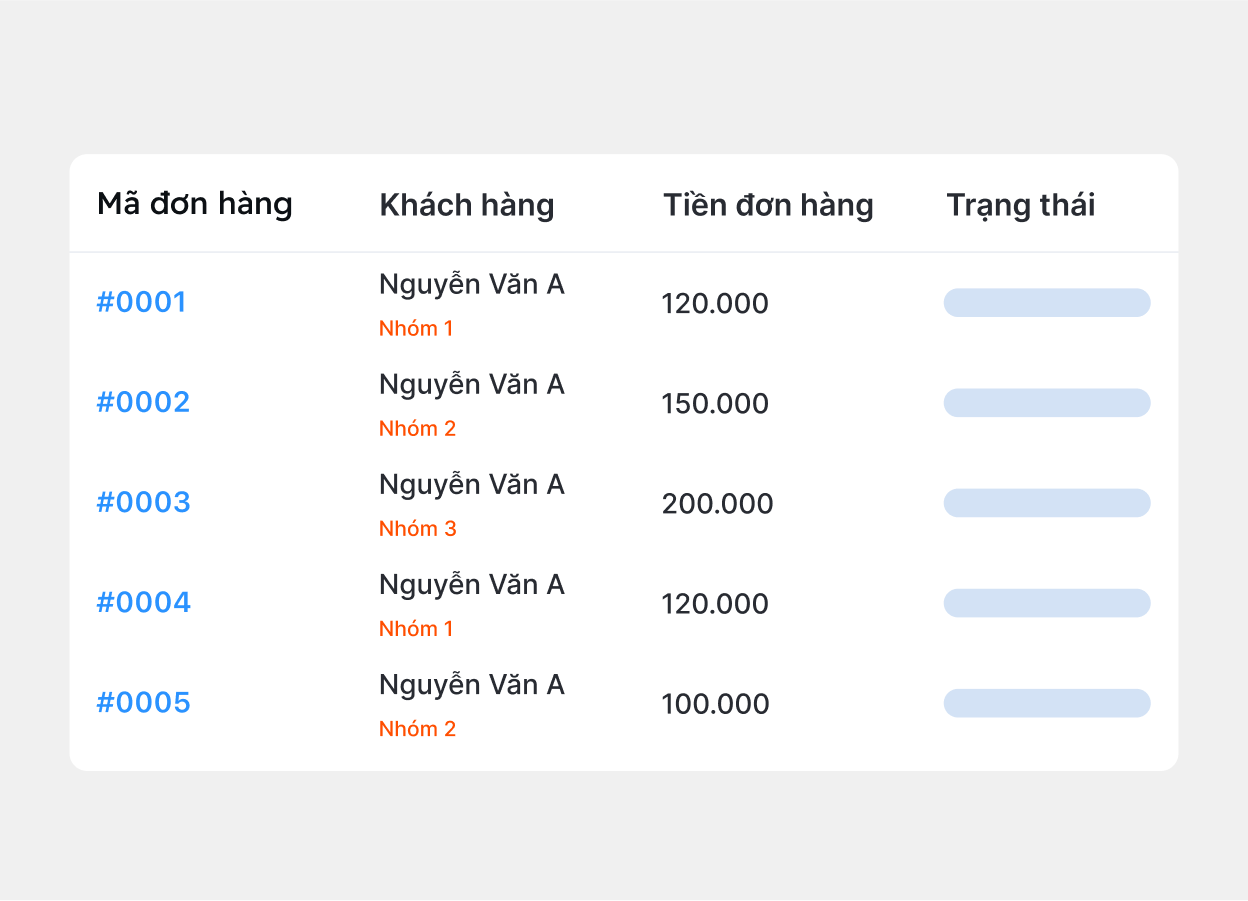
Task: Select 'Nhóm 2' label in order #0005 row
Action: 417,728
